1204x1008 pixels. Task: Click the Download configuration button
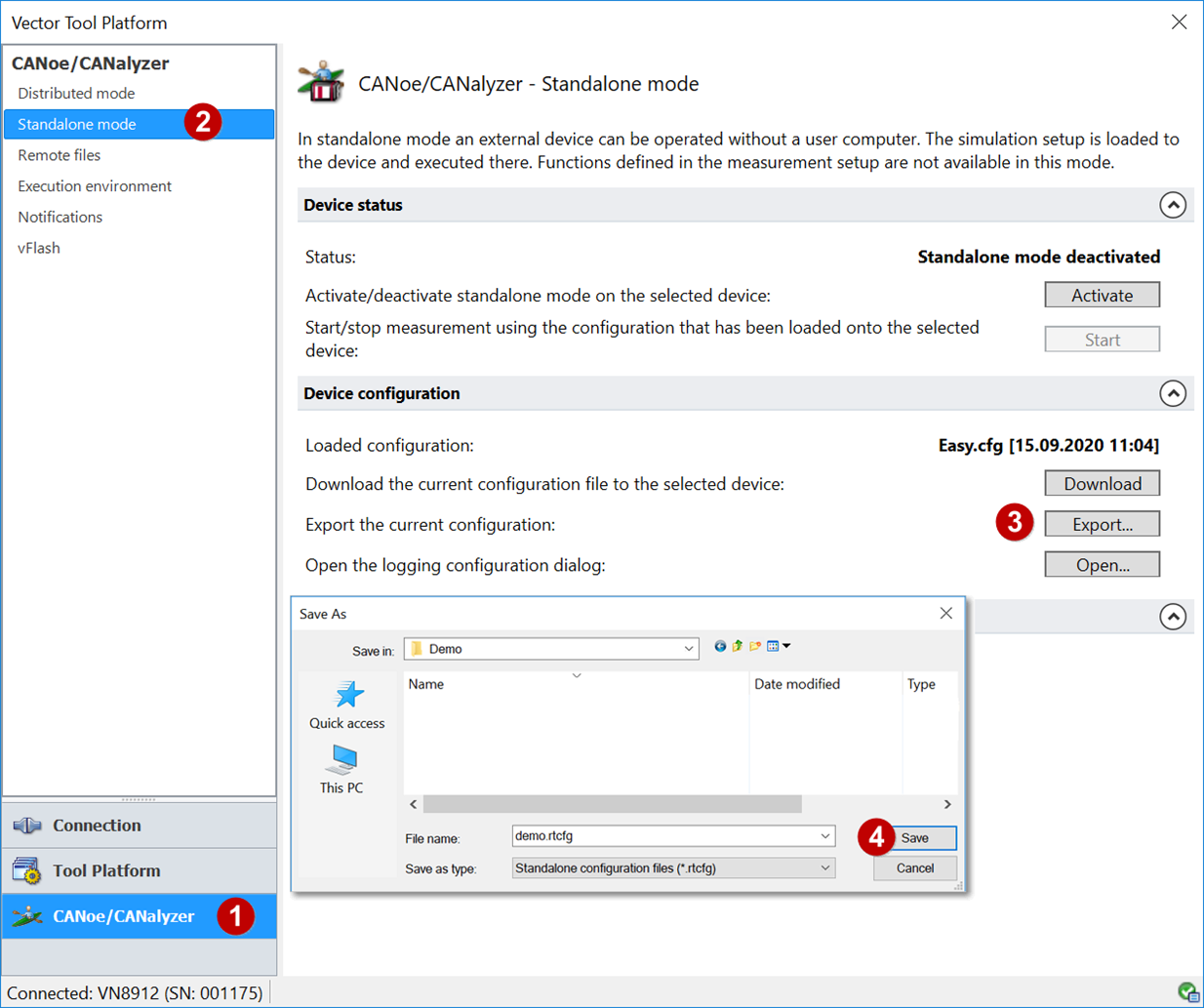(1102, 484)
